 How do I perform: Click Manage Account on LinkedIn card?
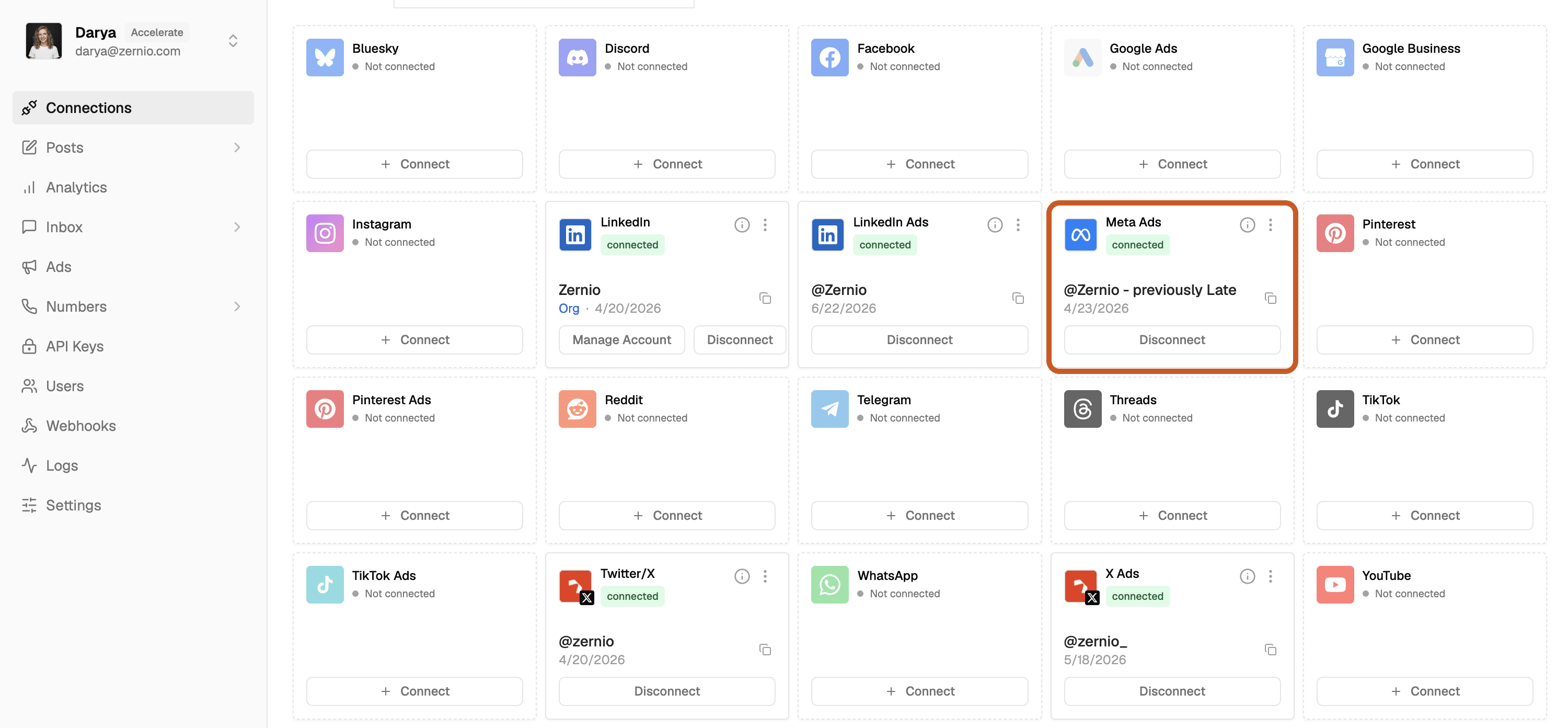tap(621, 340)
